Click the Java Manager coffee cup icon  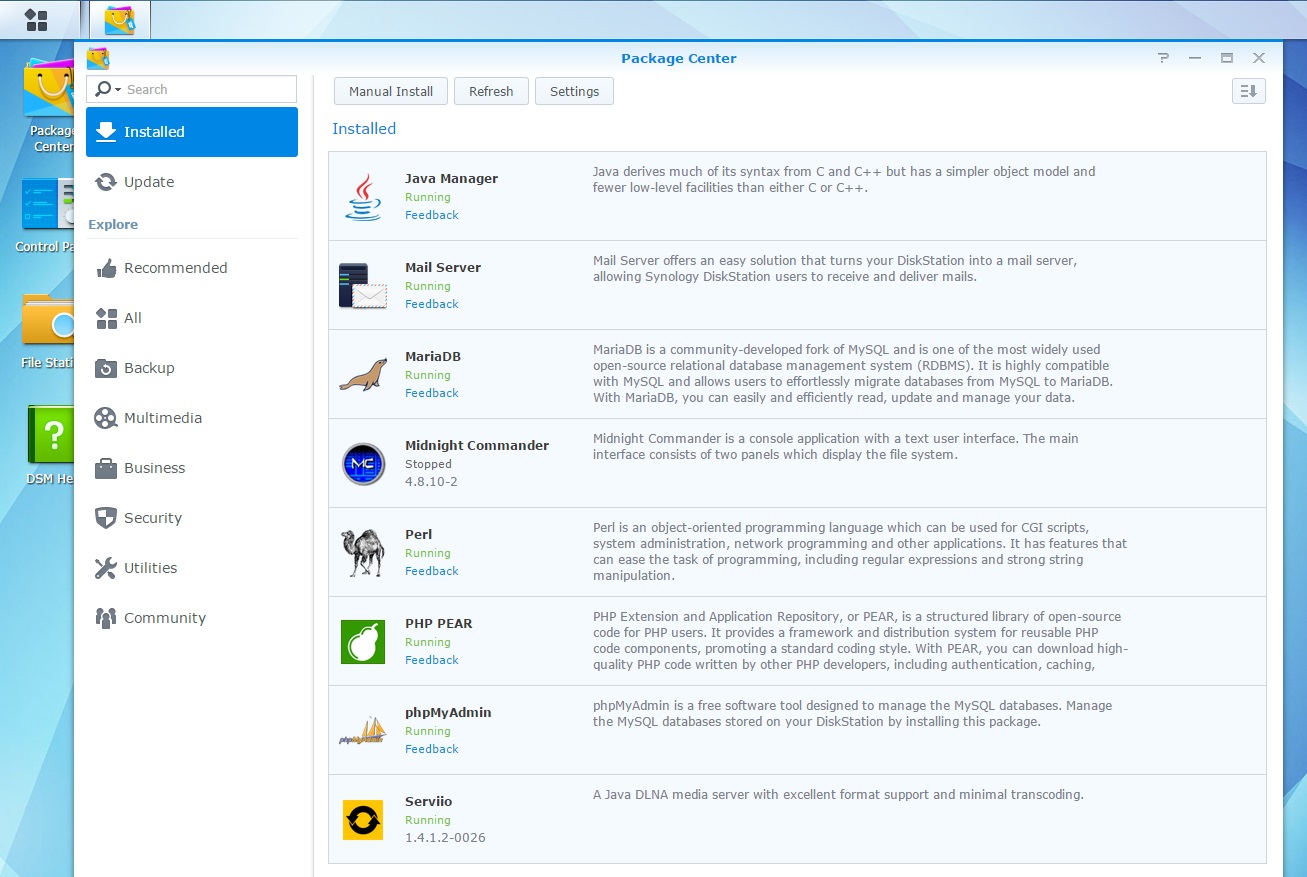coord(363,196)
